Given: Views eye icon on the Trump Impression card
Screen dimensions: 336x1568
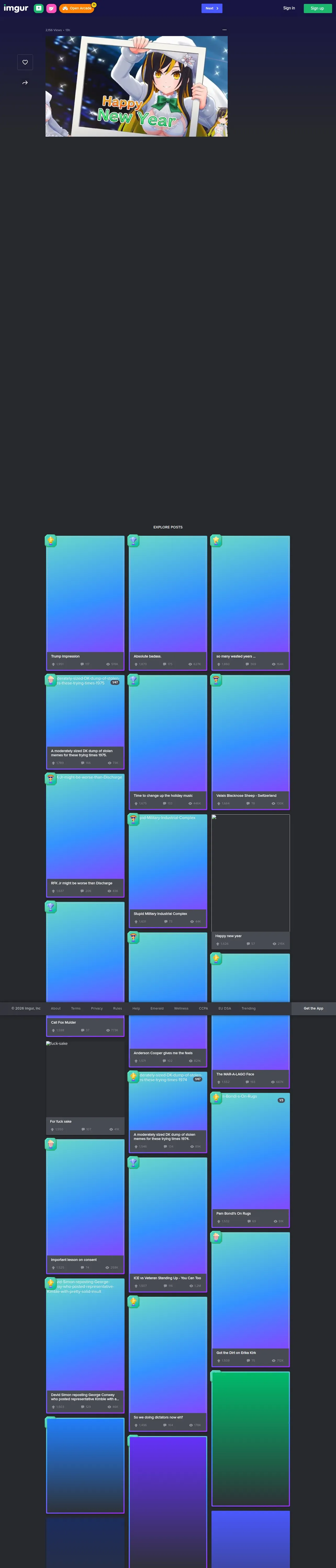Looking at the screenshot, I should (108, 664).
